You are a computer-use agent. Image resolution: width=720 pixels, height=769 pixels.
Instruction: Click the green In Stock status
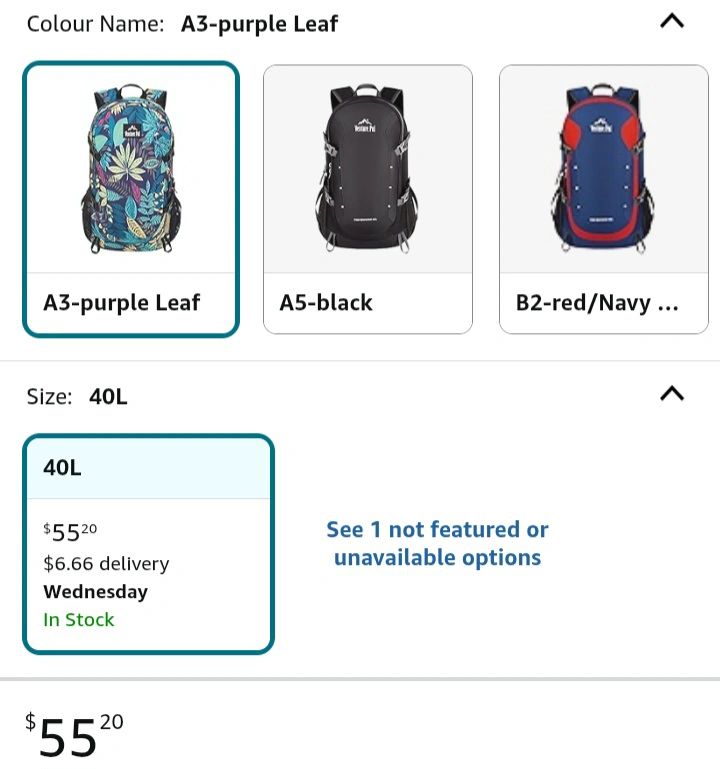pos(79,620)
